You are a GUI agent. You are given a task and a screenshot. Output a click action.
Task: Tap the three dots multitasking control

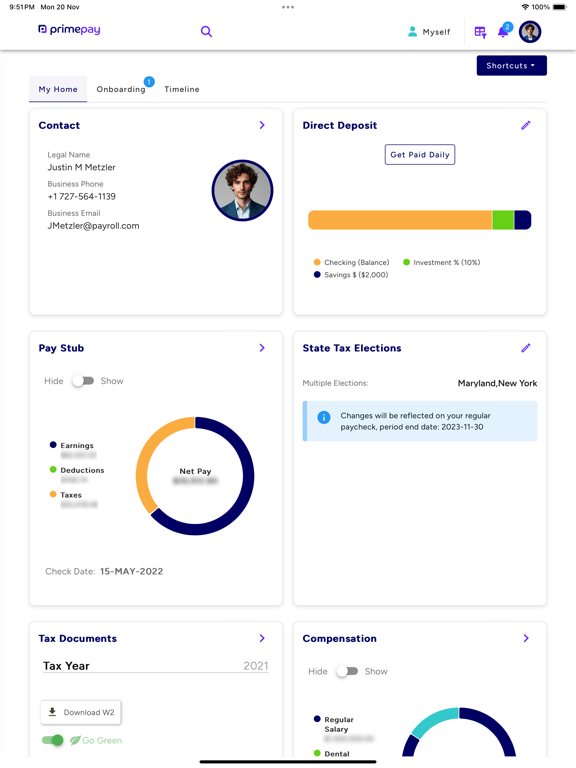point(288,7)
